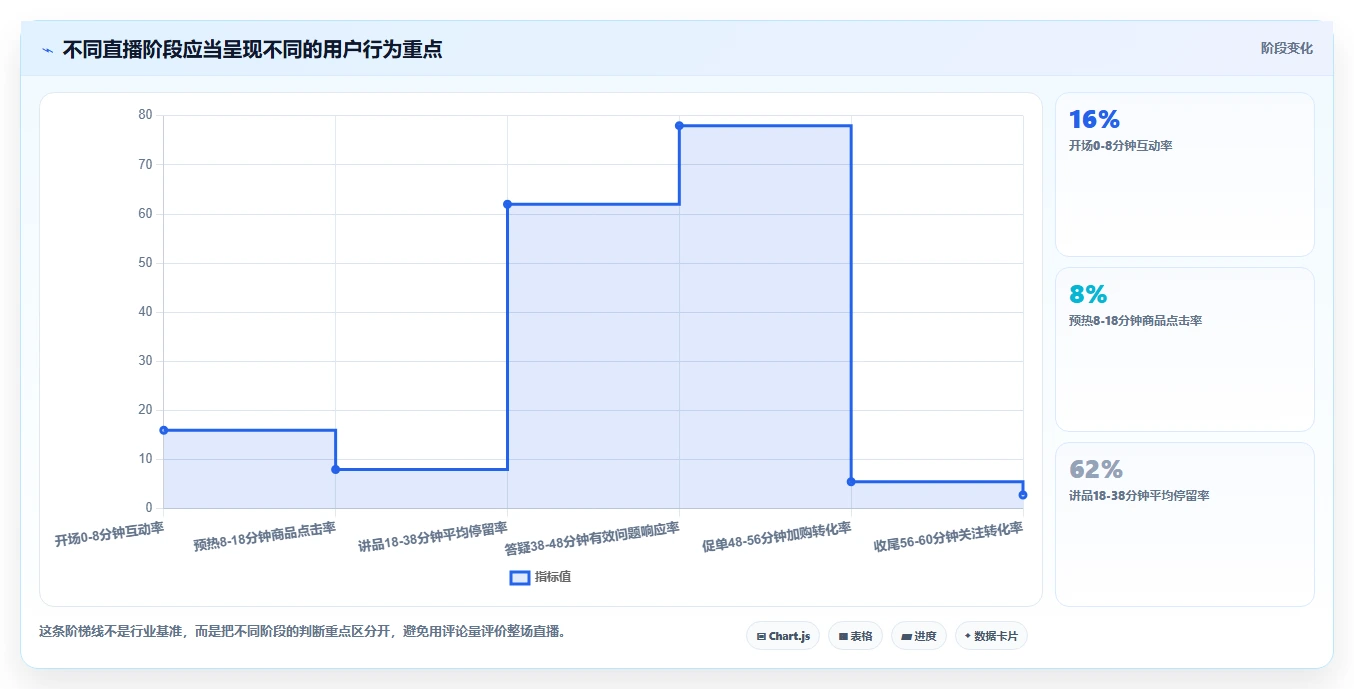Click the 进度 tag chip

(918, 636)
